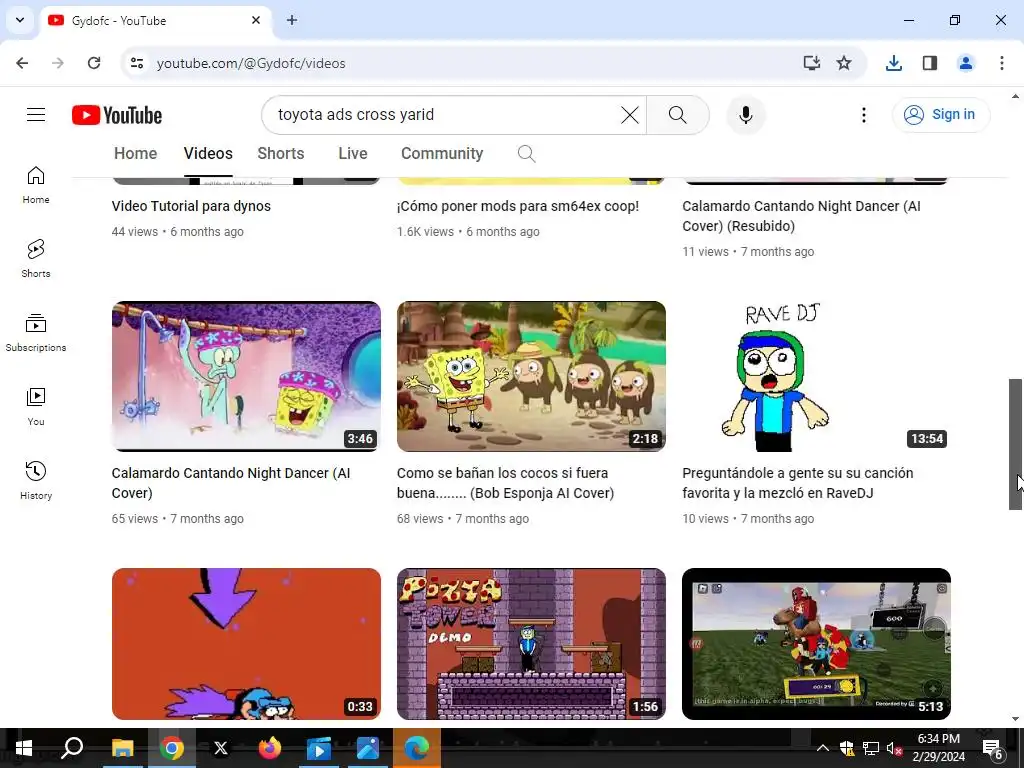
Task: Open Como se bañan los cocos title
Action: [505, 483]
